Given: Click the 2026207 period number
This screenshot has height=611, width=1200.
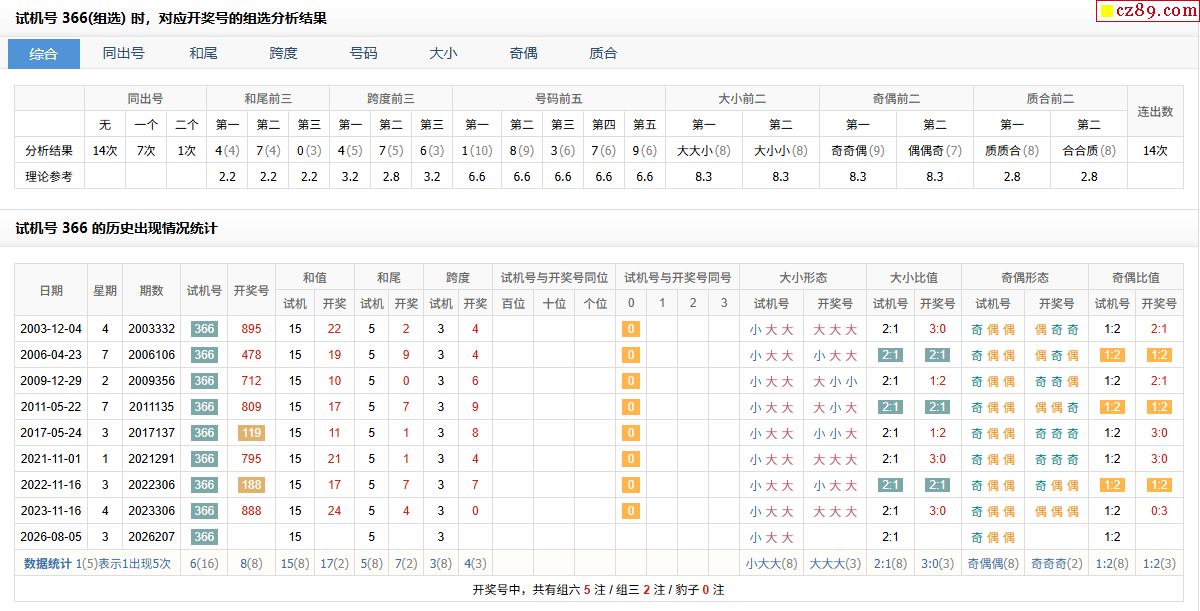Looking at the screenshot, I should [151, 537].
